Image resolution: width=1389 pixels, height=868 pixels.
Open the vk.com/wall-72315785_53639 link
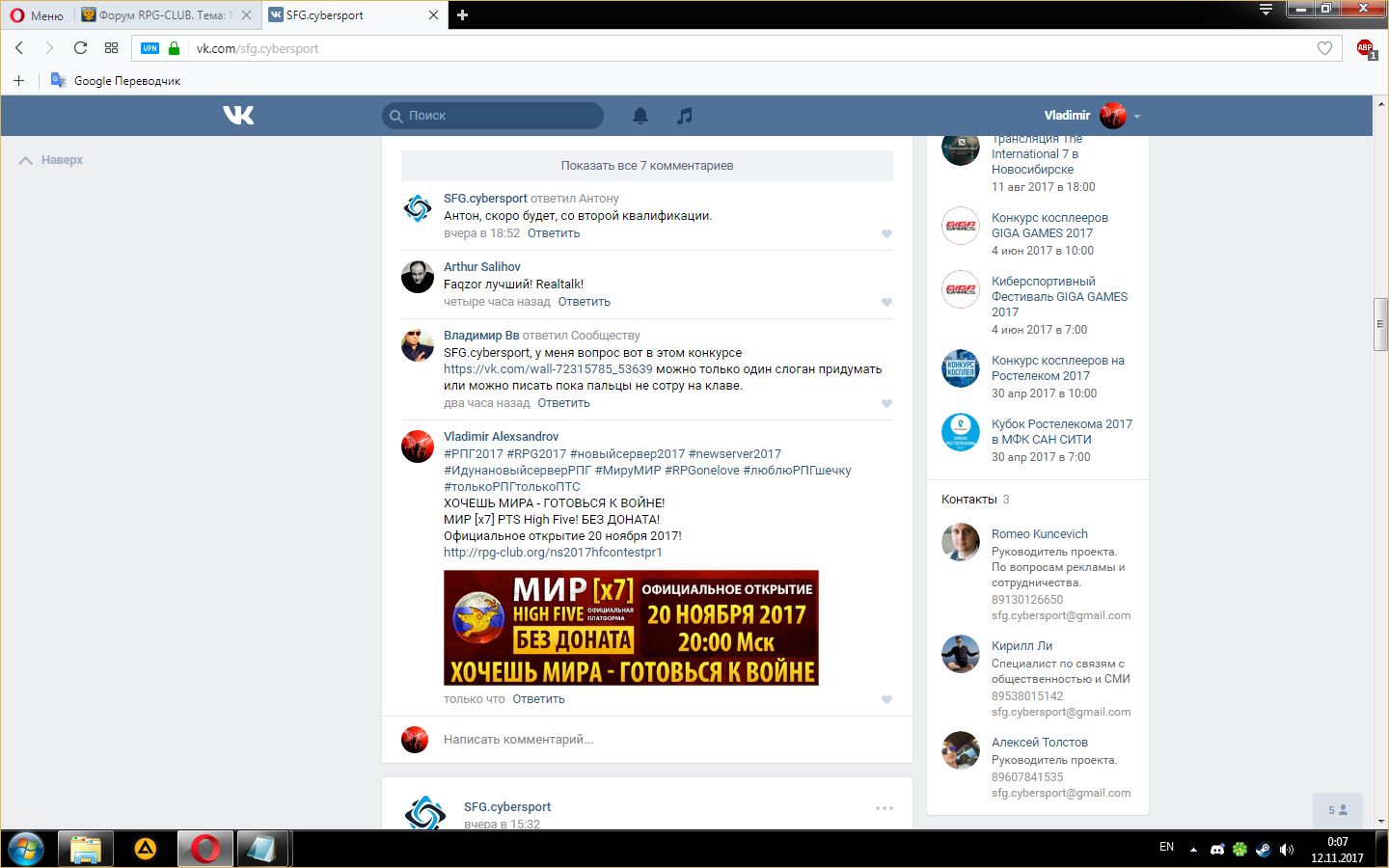click(x=548, y=369)
